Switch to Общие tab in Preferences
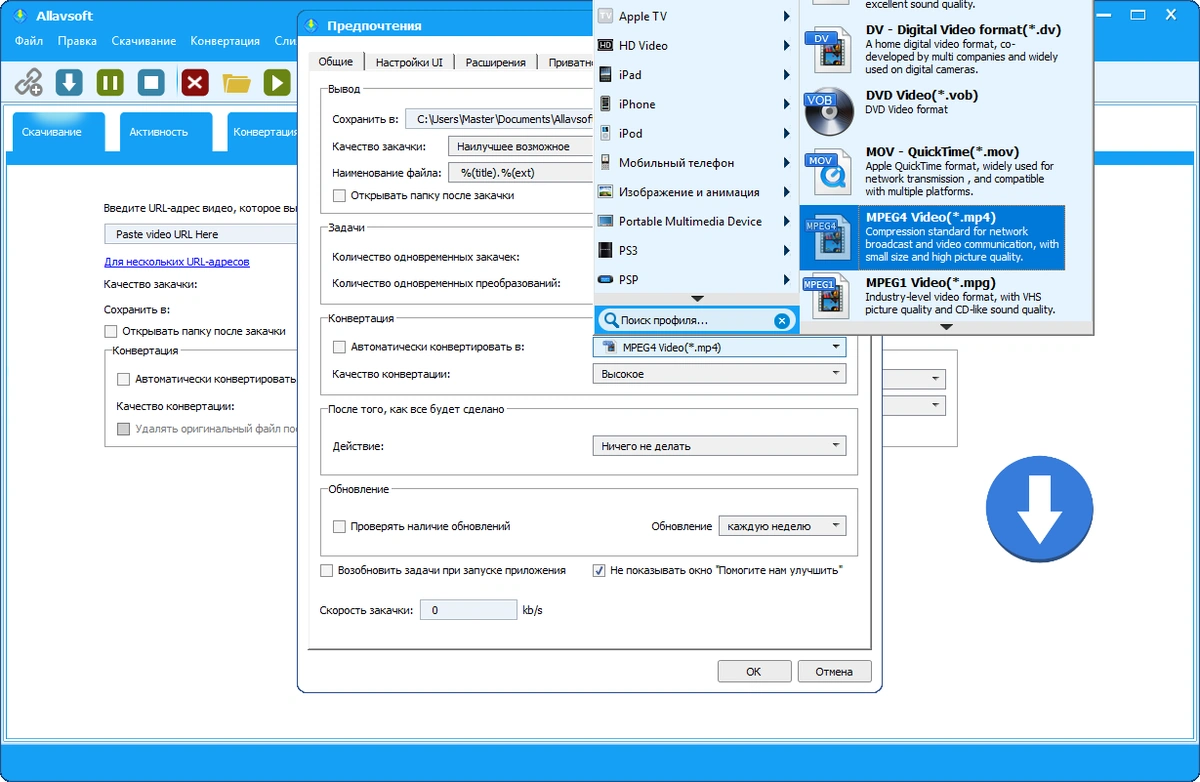The width and height of the screenshot is (1200, 782). point(336,61)
